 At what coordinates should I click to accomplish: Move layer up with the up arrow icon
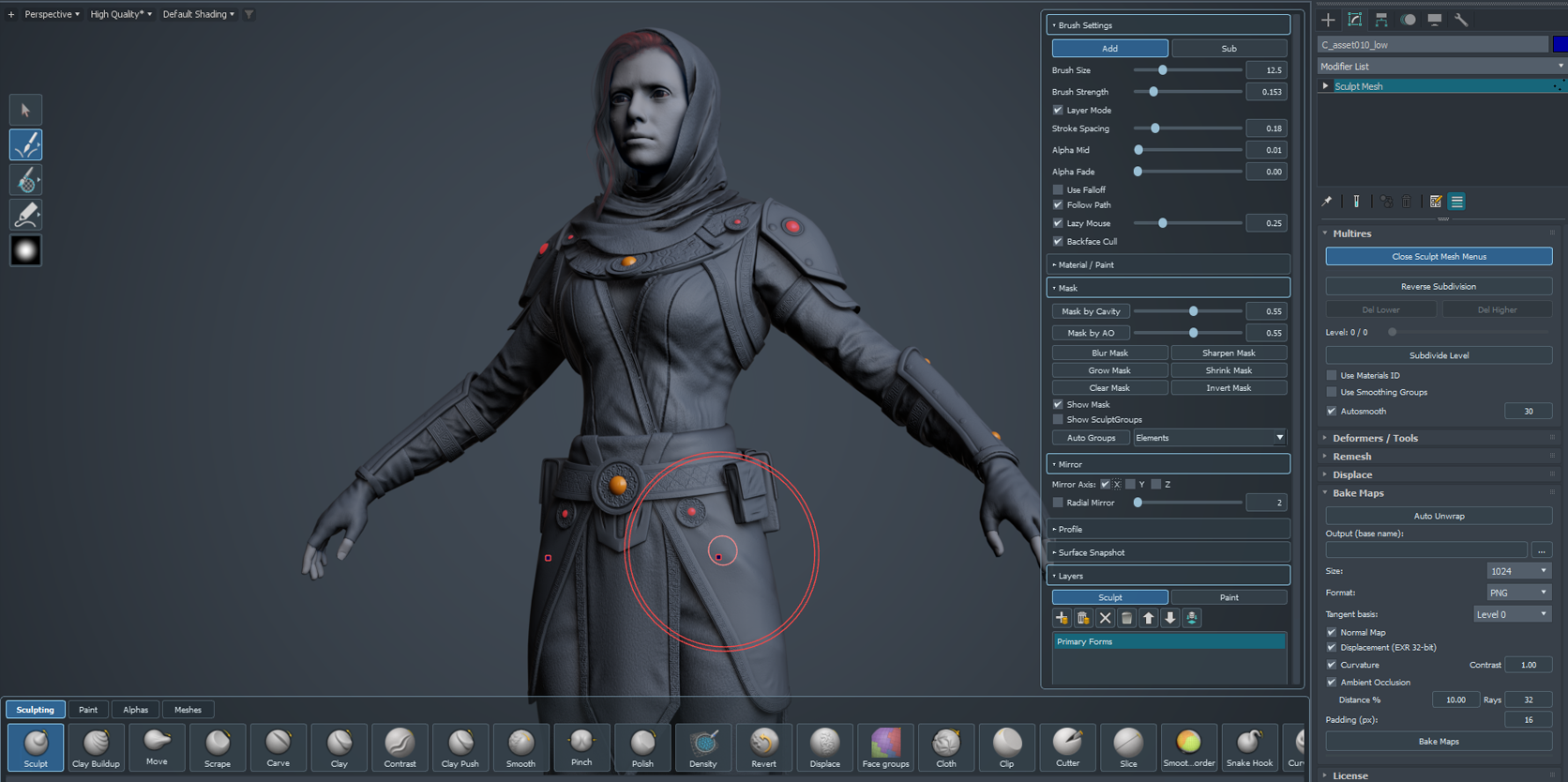point(1149,618)
